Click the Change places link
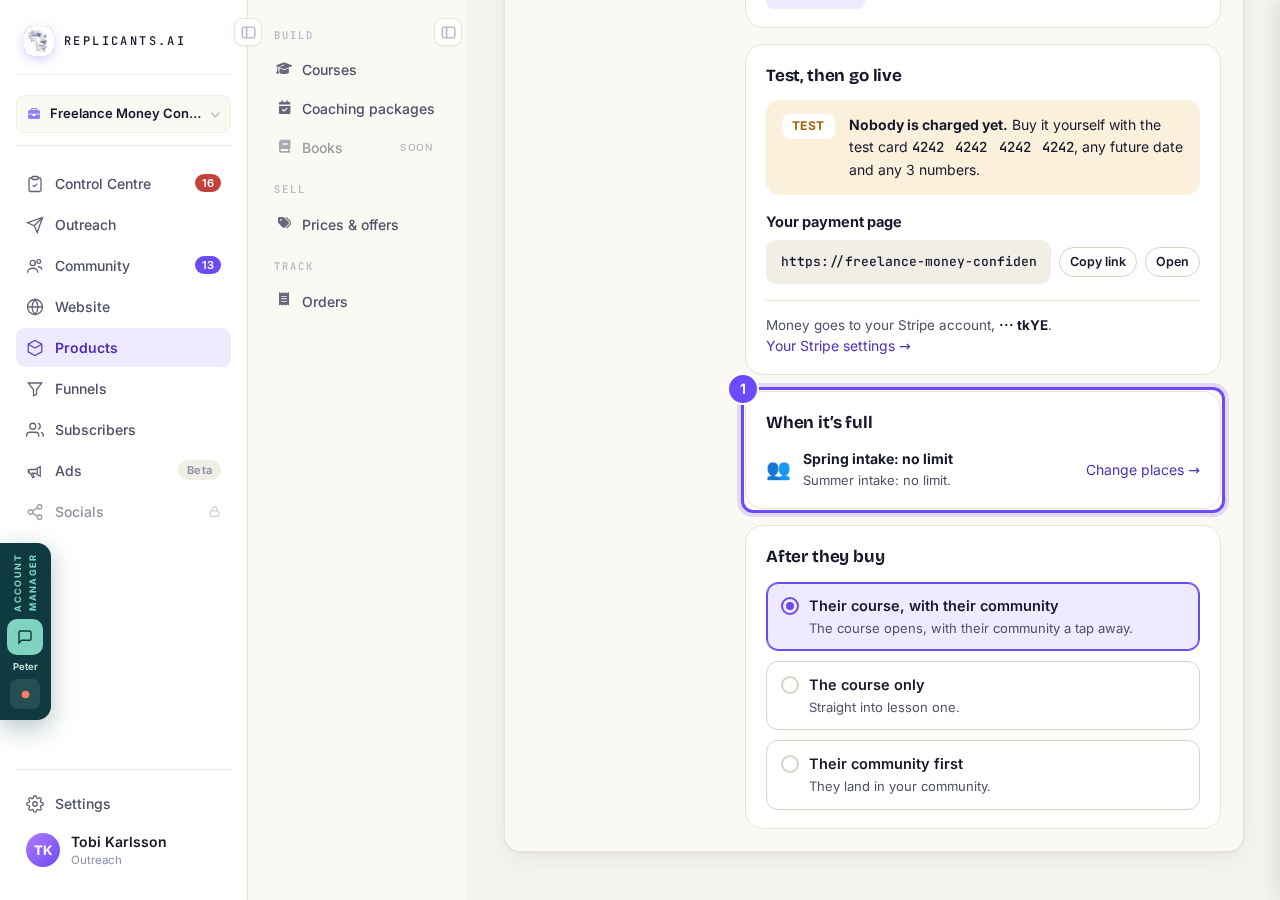The width and height of the screenshot is (1280, 900). pos(1143,470)
